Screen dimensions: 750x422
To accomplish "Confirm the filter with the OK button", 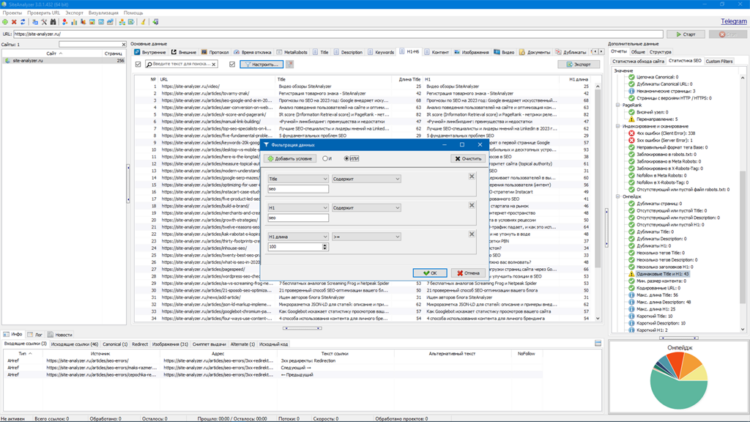I will pyautogui.click(x=430, y=273).
